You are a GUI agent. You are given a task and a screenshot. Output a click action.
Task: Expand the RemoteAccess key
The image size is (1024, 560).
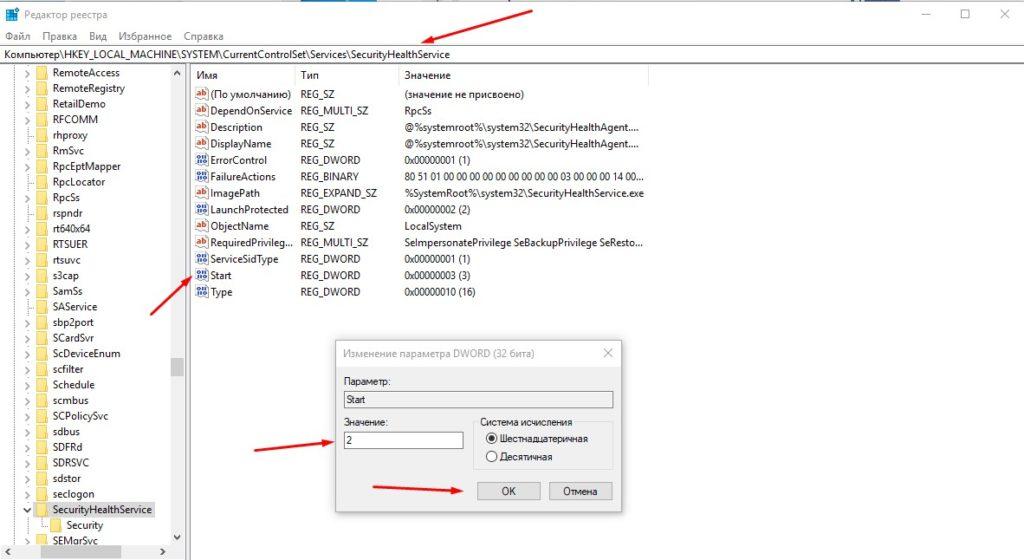(27, 73)
